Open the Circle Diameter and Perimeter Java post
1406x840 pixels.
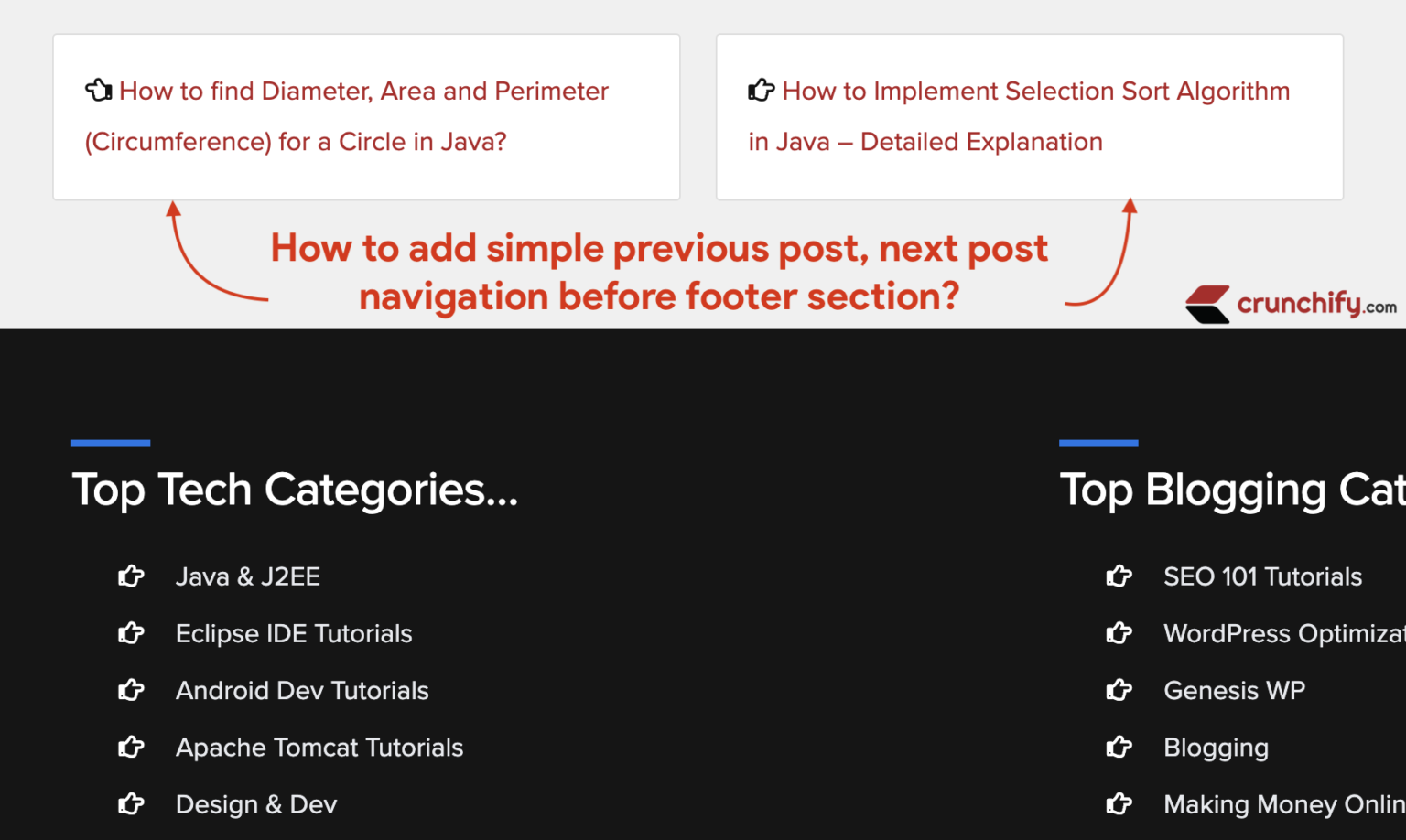pos(347,115)
